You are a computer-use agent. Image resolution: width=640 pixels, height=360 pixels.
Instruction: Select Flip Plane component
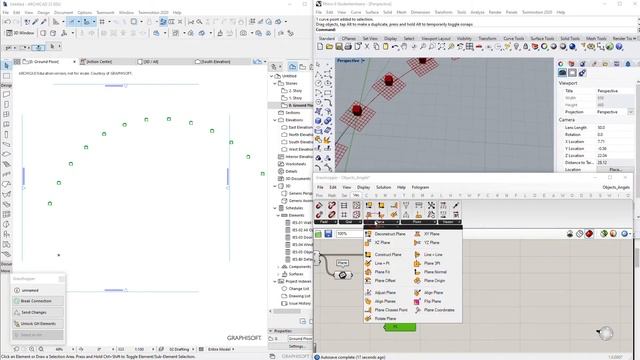(x=428, y=301)
